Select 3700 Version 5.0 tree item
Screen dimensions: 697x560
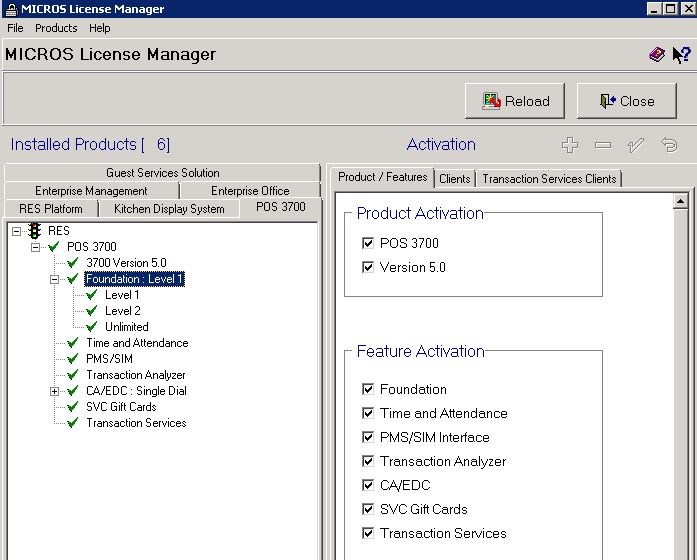126,263
